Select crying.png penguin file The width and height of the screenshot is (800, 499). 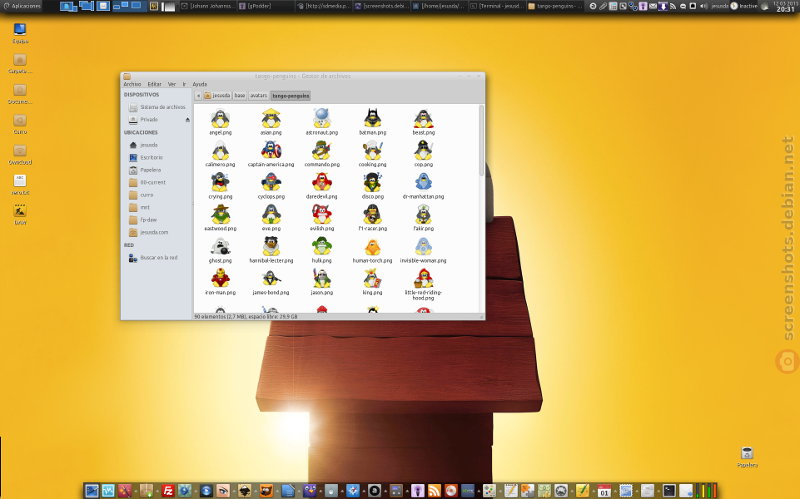pyautogui.click(x=220, y=187)
